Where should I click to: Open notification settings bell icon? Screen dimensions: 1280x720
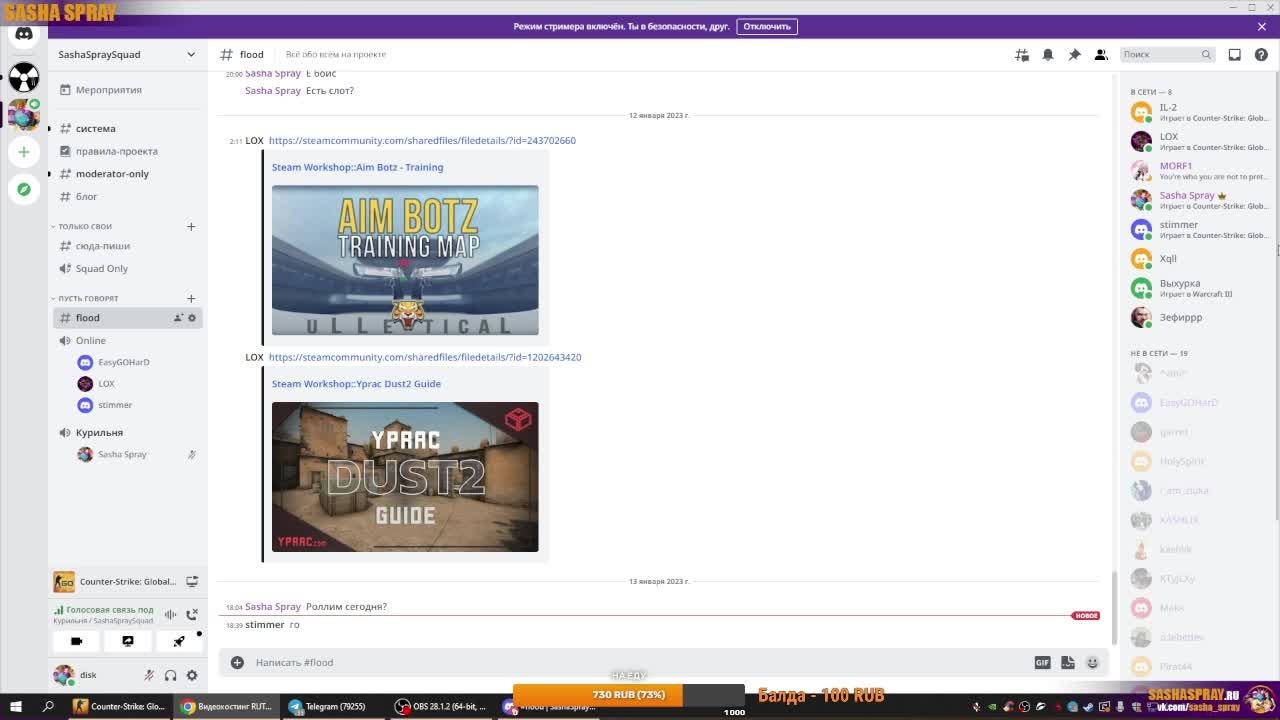pyautogui.click(x=1048, y=54)
